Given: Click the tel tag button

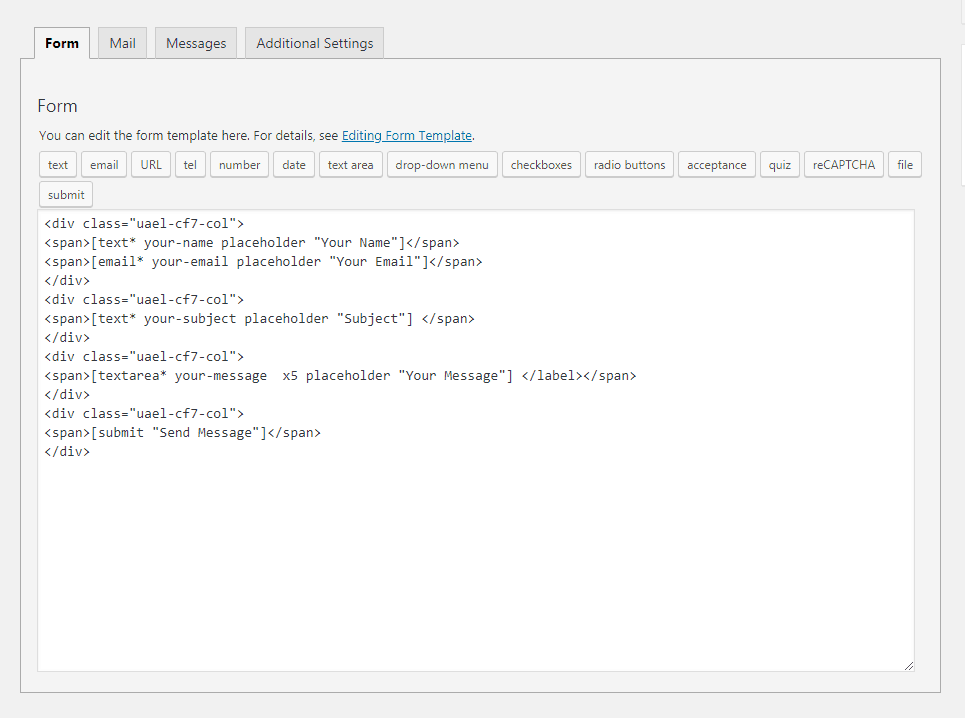Looking at the screenshot, I should [x=190, y=165].
